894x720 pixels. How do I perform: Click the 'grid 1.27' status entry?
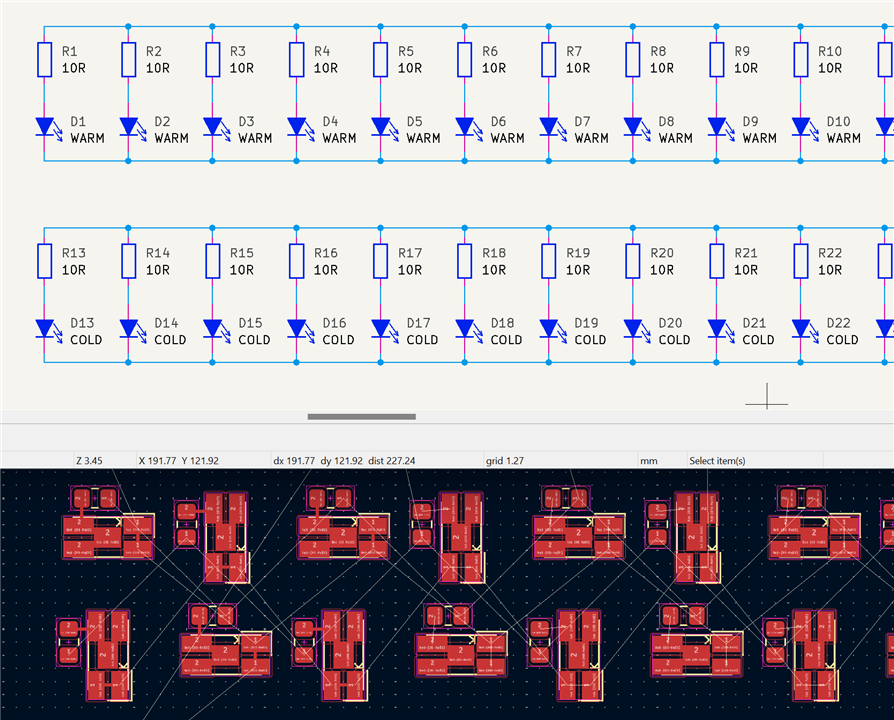click(x=505, y=461)
